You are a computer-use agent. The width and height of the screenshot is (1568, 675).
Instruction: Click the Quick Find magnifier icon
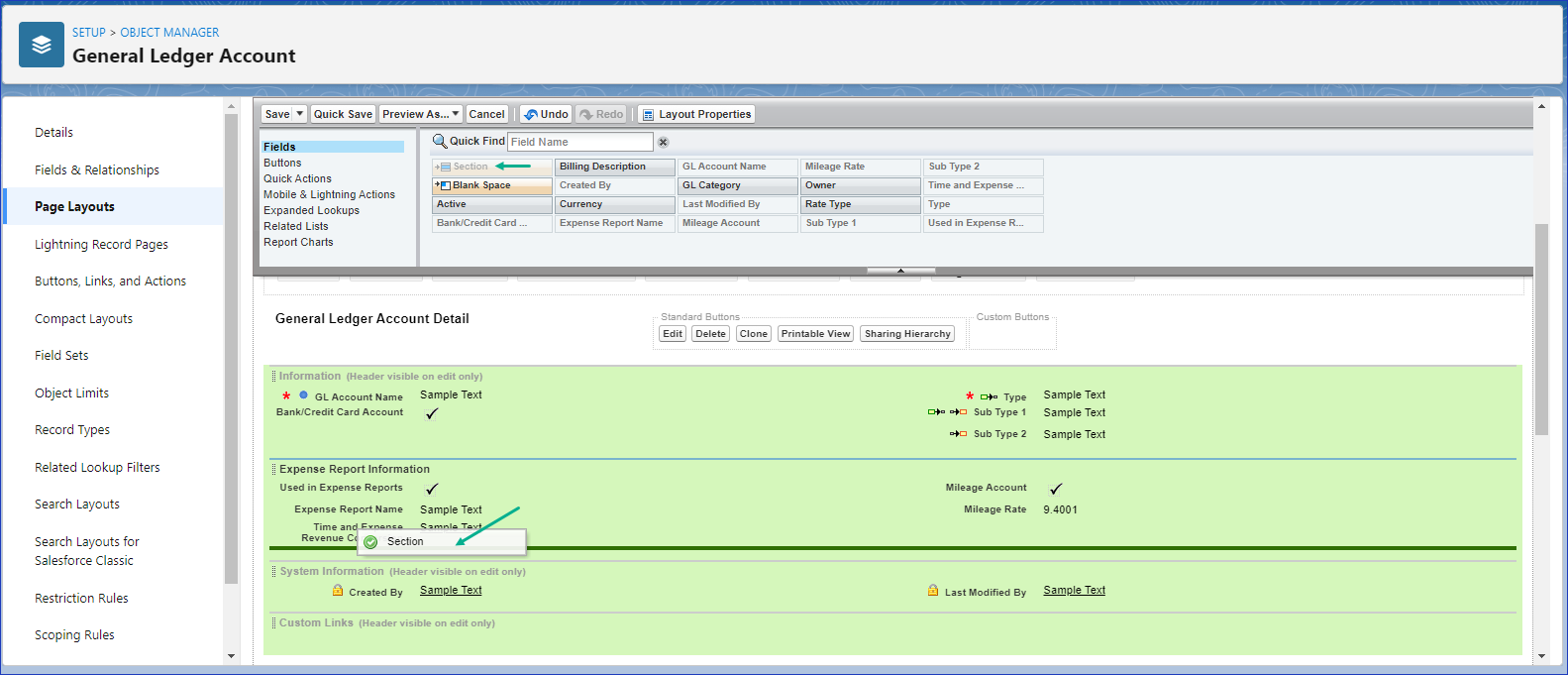tap(440, 142)
